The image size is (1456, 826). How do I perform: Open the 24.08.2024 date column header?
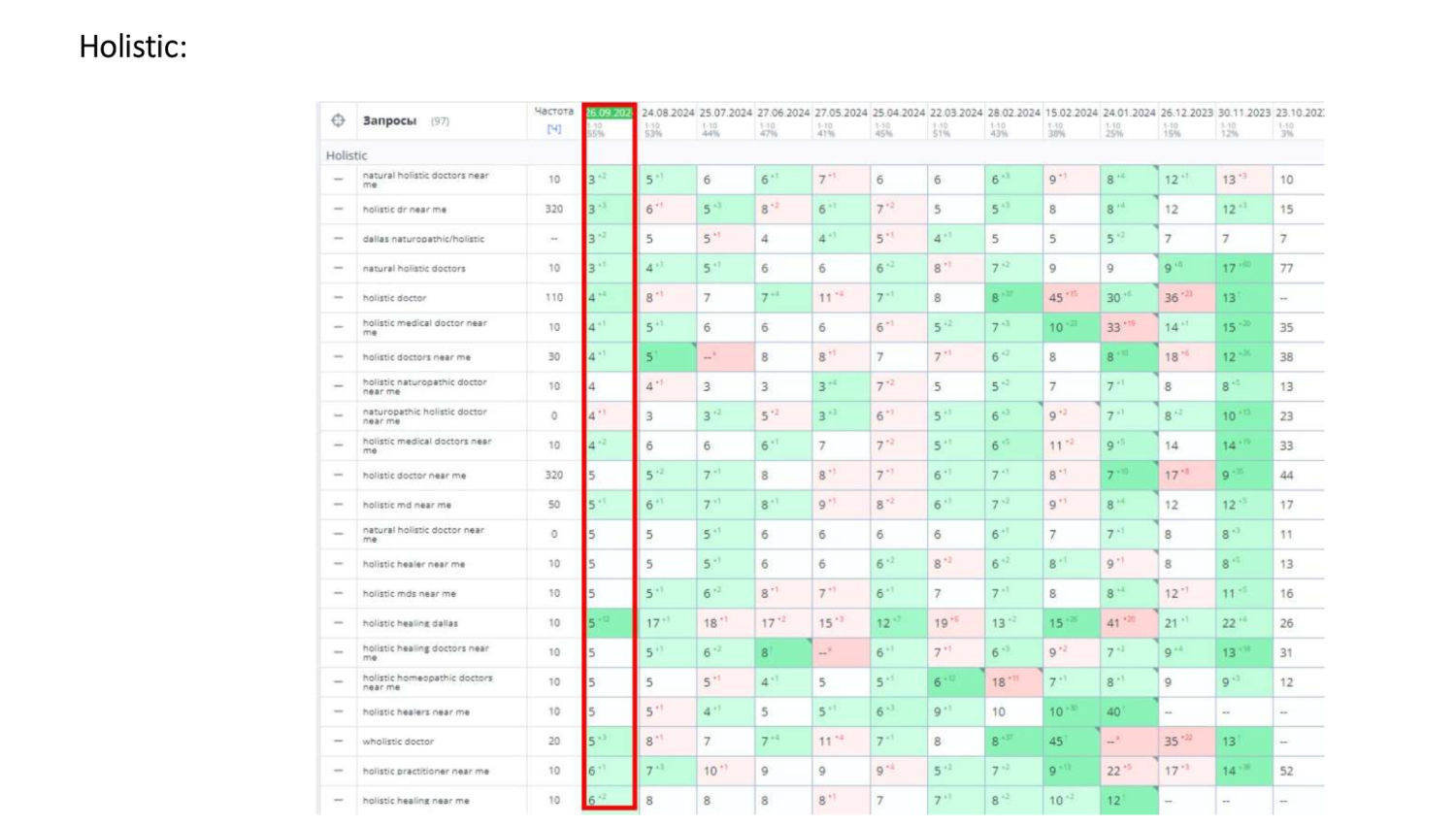(668, 113)
